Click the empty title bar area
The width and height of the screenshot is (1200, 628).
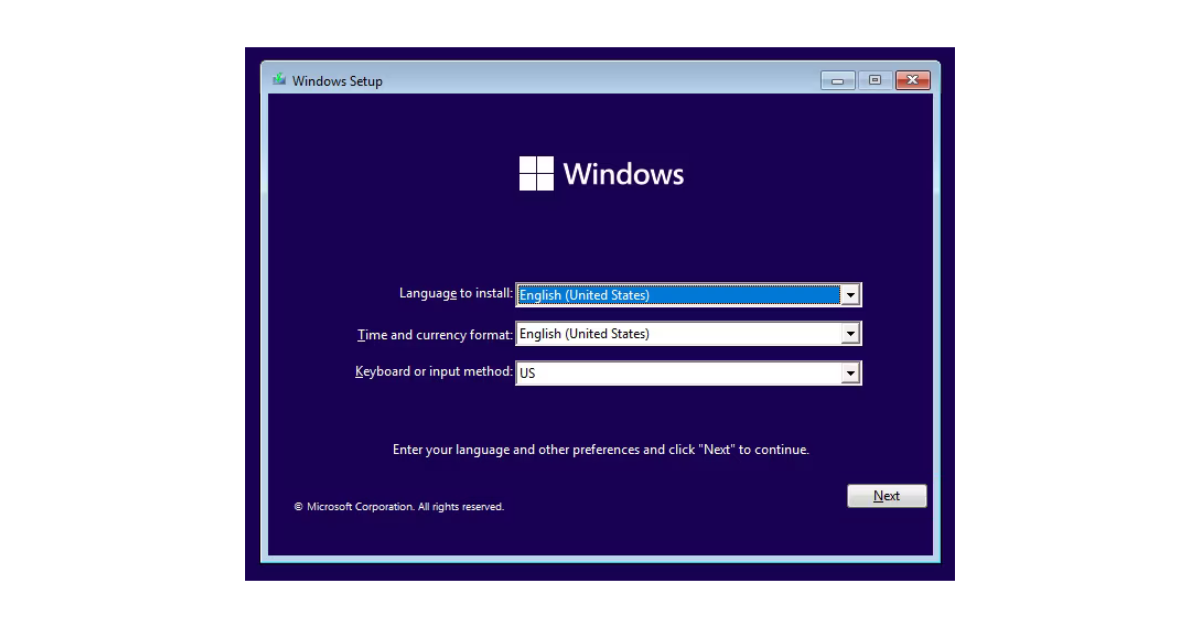[x=600, y=81]
